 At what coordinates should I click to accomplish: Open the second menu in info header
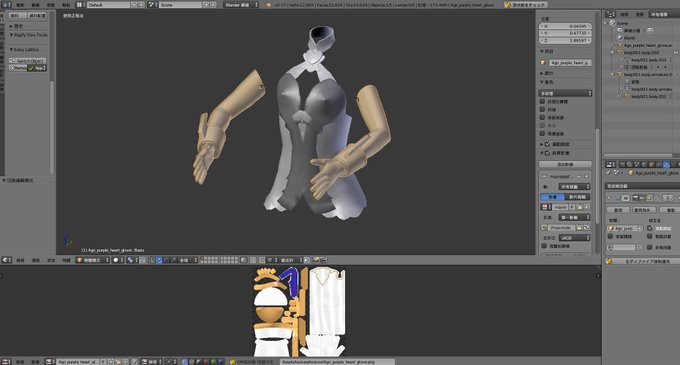36,5
